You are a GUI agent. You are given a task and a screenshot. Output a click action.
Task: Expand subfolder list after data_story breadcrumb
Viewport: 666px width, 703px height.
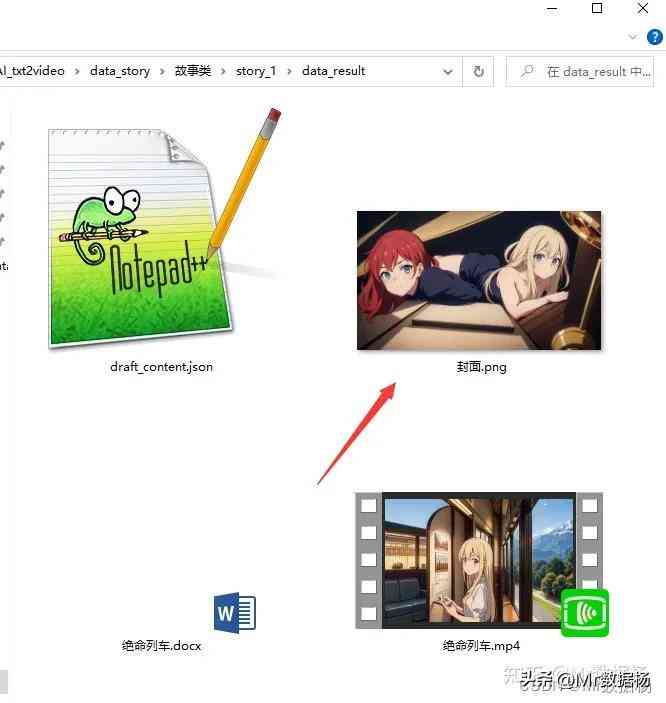(x=162, y=71)
